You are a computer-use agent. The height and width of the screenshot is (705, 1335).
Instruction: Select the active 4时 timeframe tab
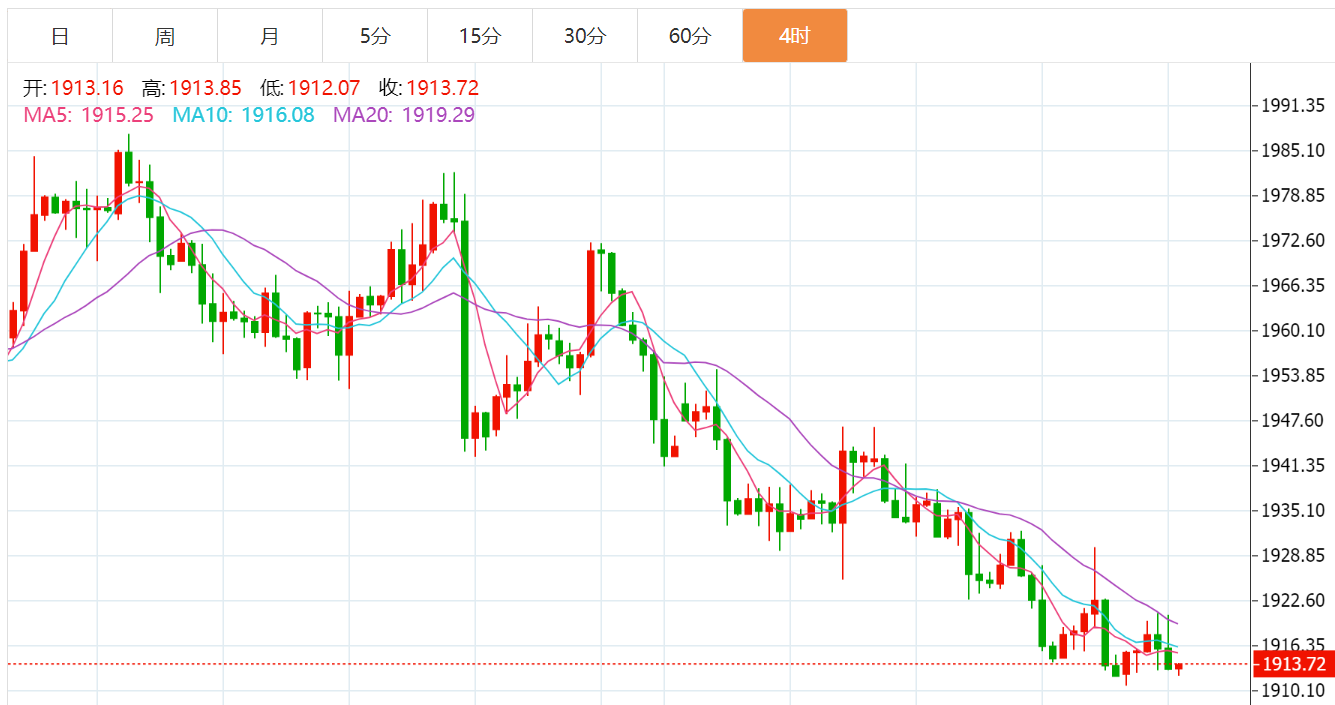tap(795, 36)
